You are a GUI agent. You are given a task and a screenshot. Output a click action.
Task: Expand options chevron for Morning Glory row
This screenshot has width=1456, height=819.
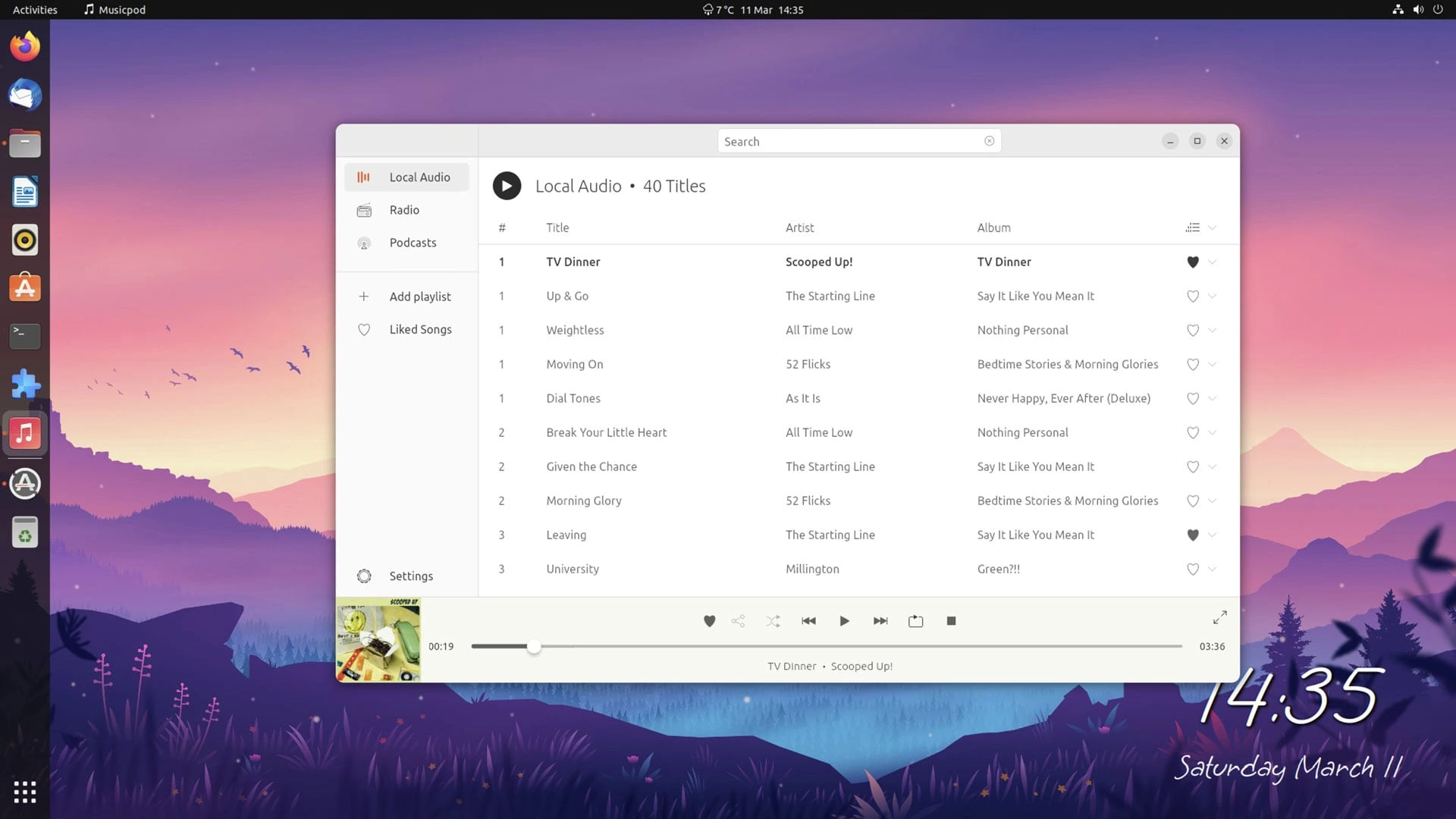click(x=1212, y=500)
